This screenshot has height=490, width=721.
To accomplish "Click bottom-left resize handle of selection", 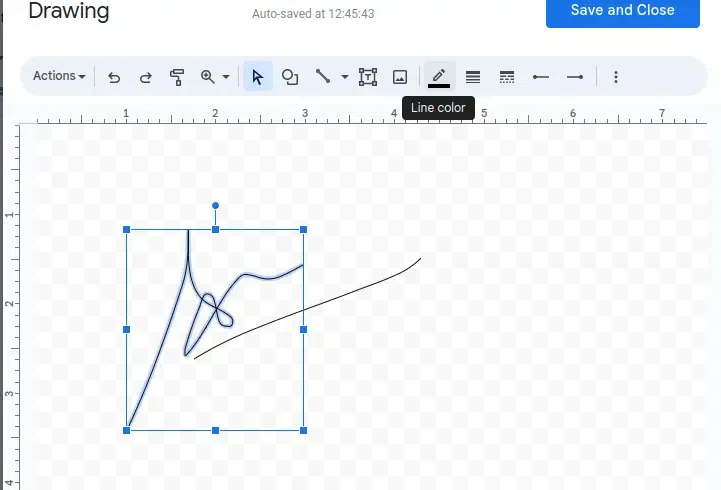I will tap(126, 430).
